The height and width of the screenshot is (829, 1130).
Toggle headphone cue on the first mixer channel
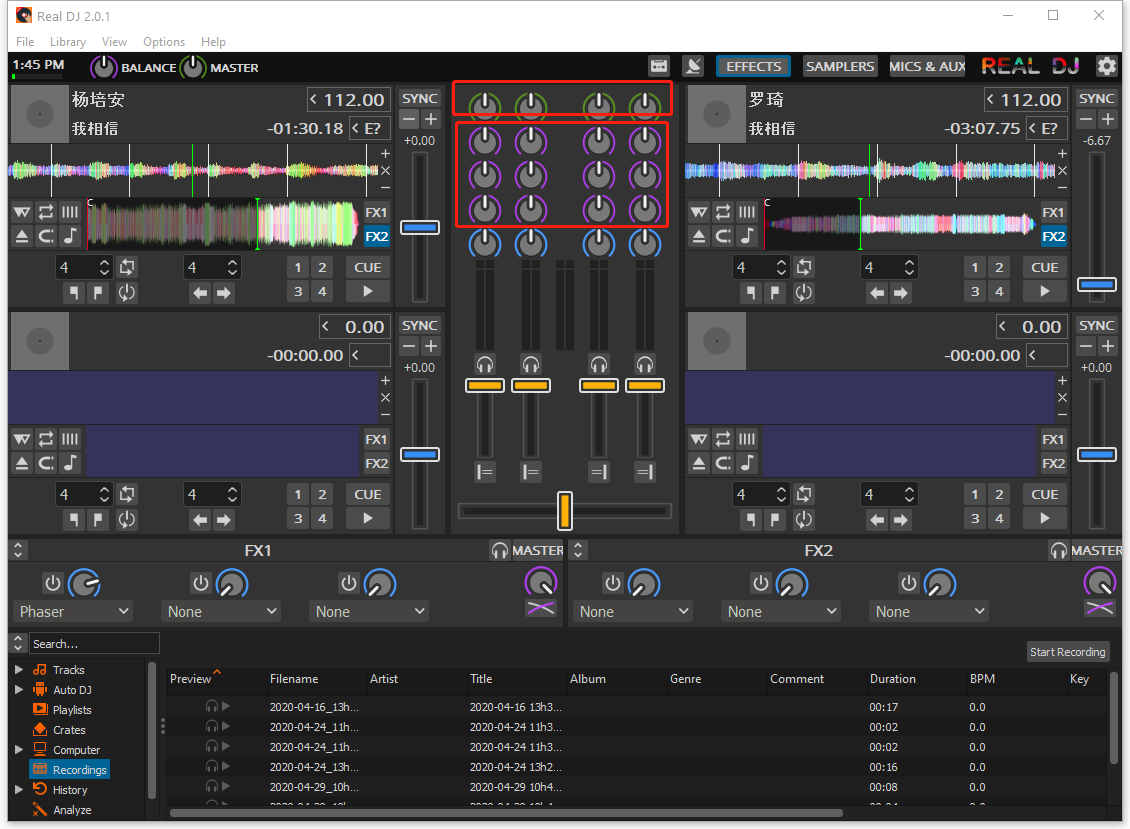pos(485,364)
